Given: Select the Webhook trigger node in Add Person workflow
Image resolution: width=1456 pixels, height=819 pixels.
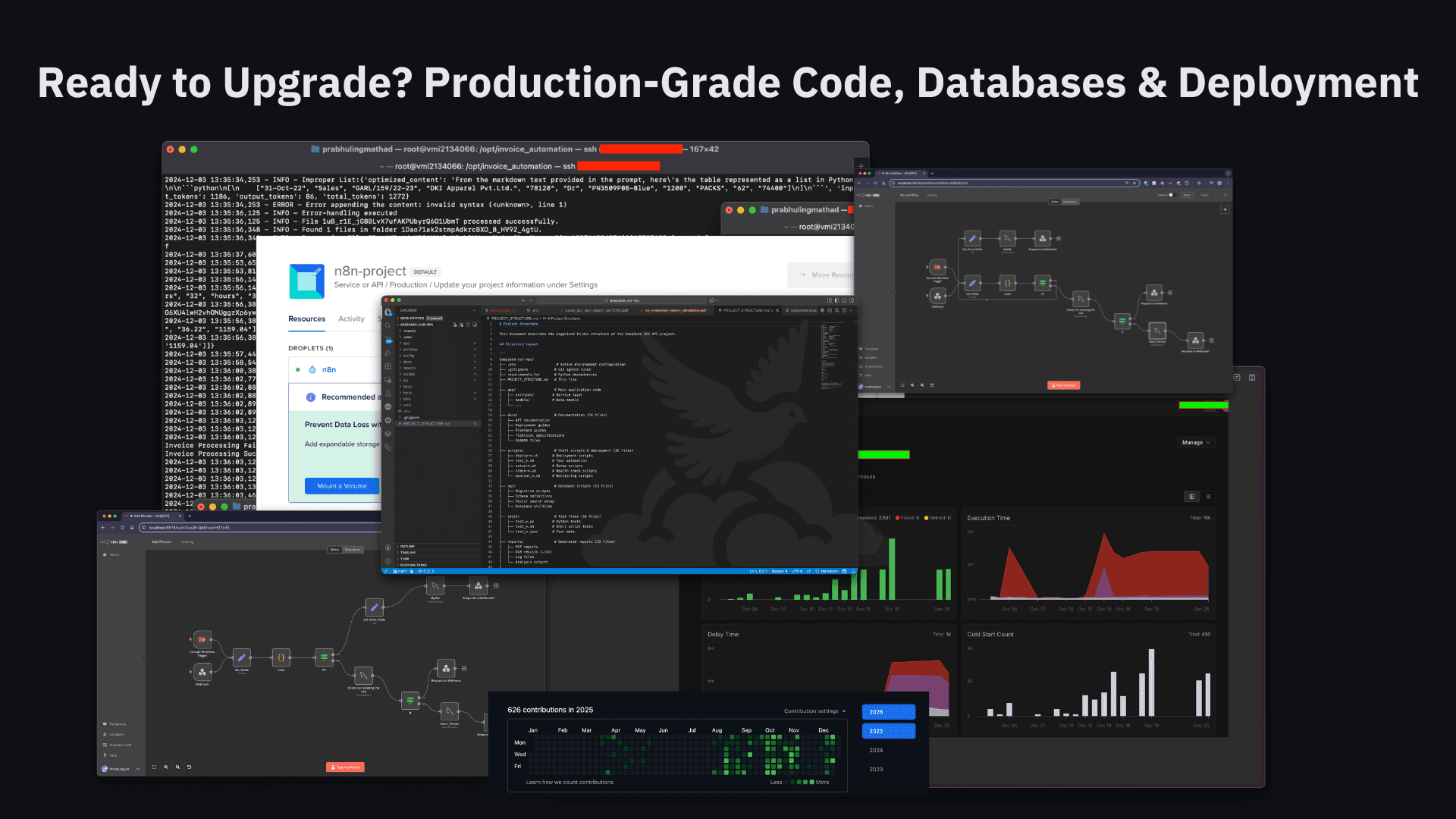Looking at the screenshot, I should [202, 672].
